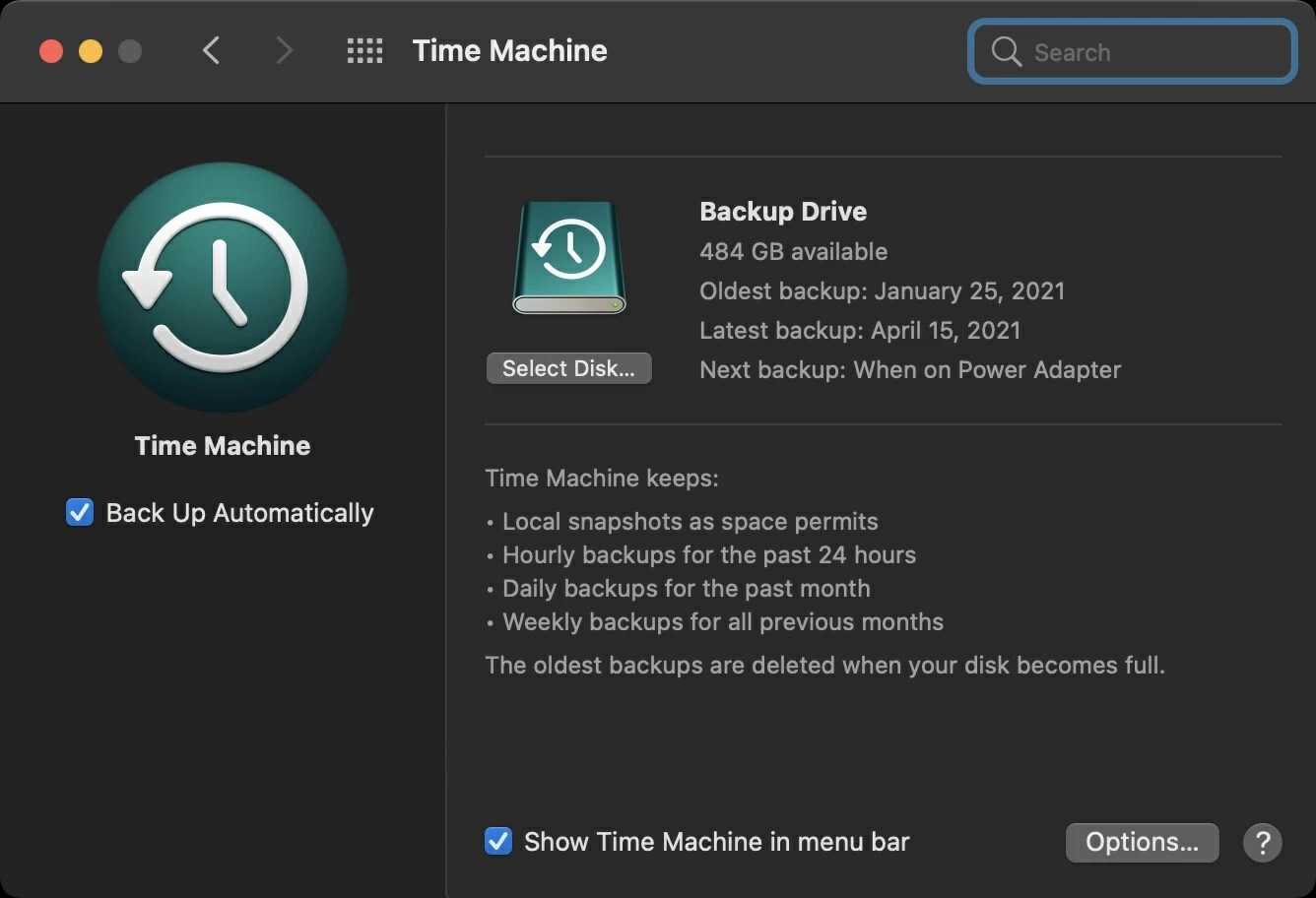Toggle Show Time Machine in menu bar

click(x=498, y=841)
